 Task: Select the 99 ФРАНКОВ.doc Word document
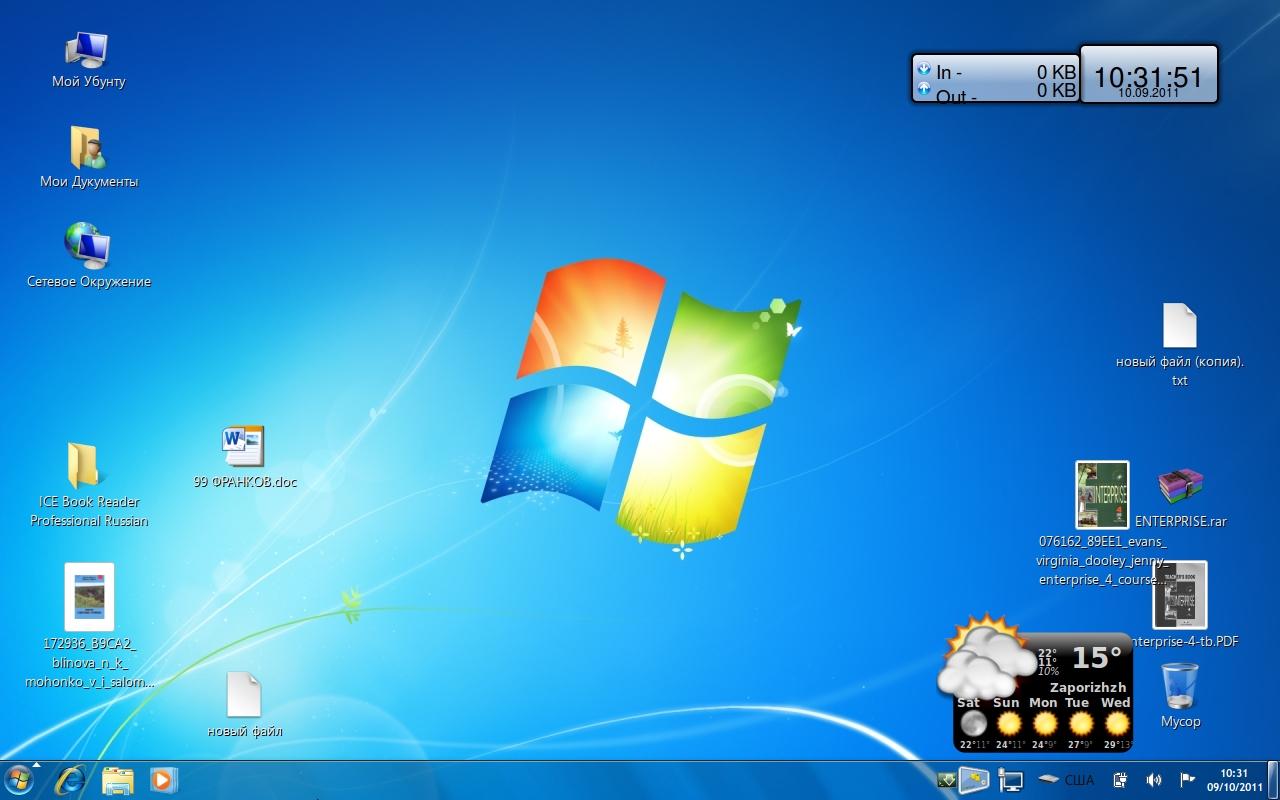click(243, 446)
